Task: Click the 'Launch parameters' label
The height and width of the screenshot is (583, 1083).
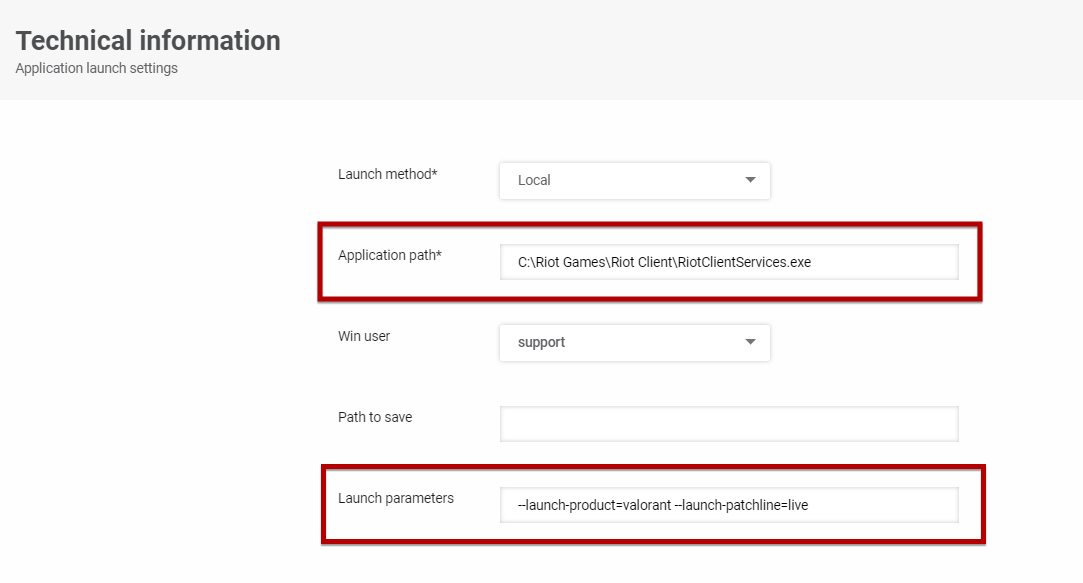Action: point(396,498)
